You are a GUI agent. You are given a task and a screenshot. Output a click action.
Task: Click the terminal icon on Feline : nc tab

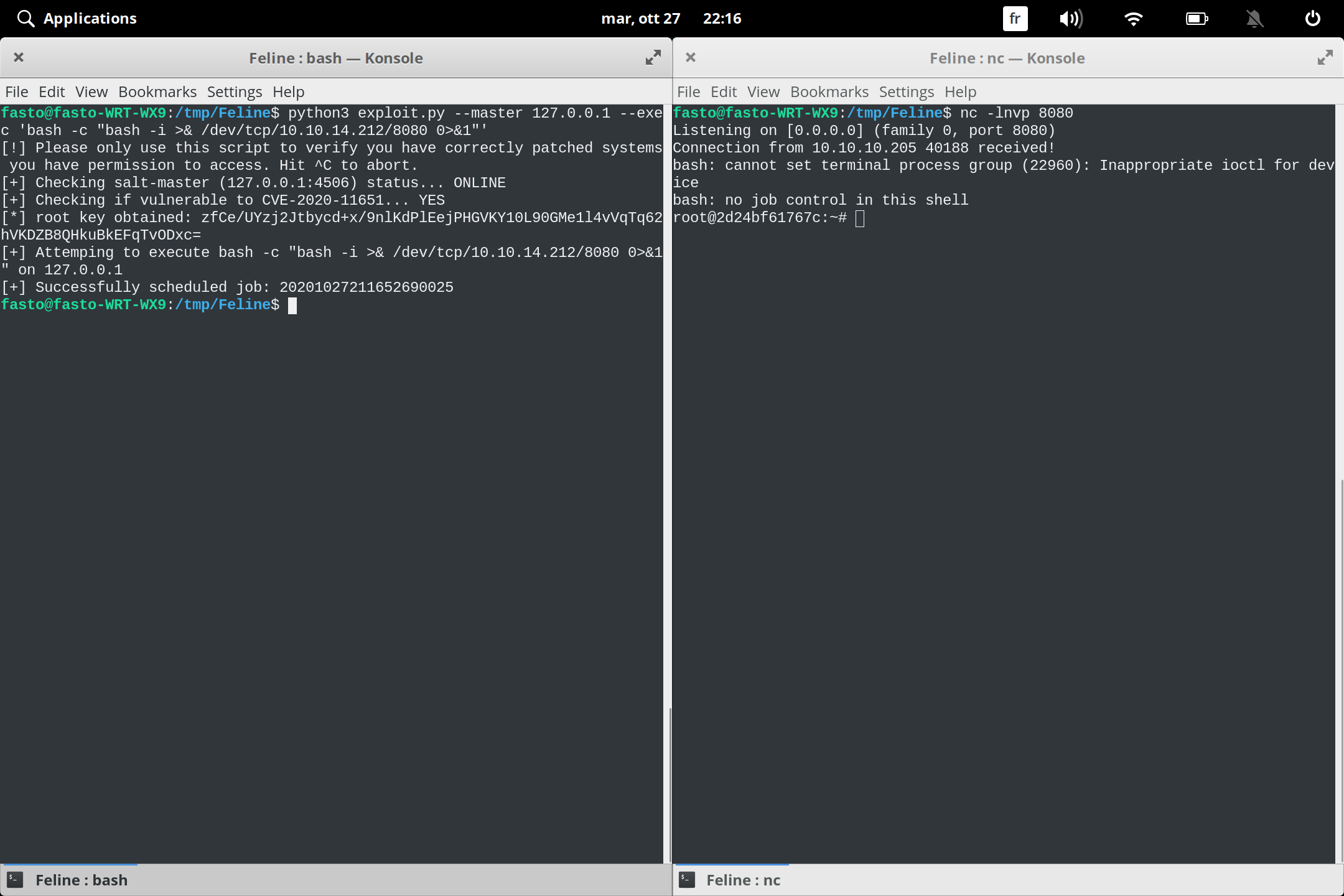(686, 879)
